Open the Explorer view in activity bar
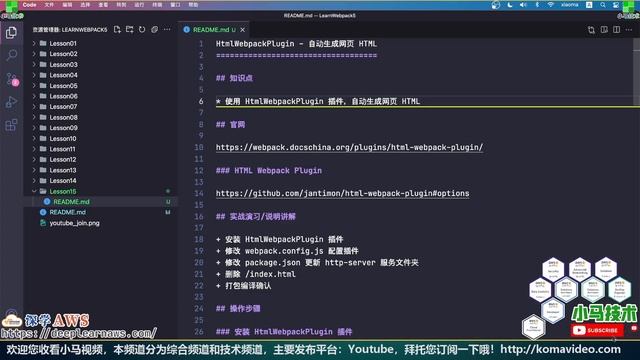The height and width of the screenshot is (360, 640). click(x=11, y=32)
